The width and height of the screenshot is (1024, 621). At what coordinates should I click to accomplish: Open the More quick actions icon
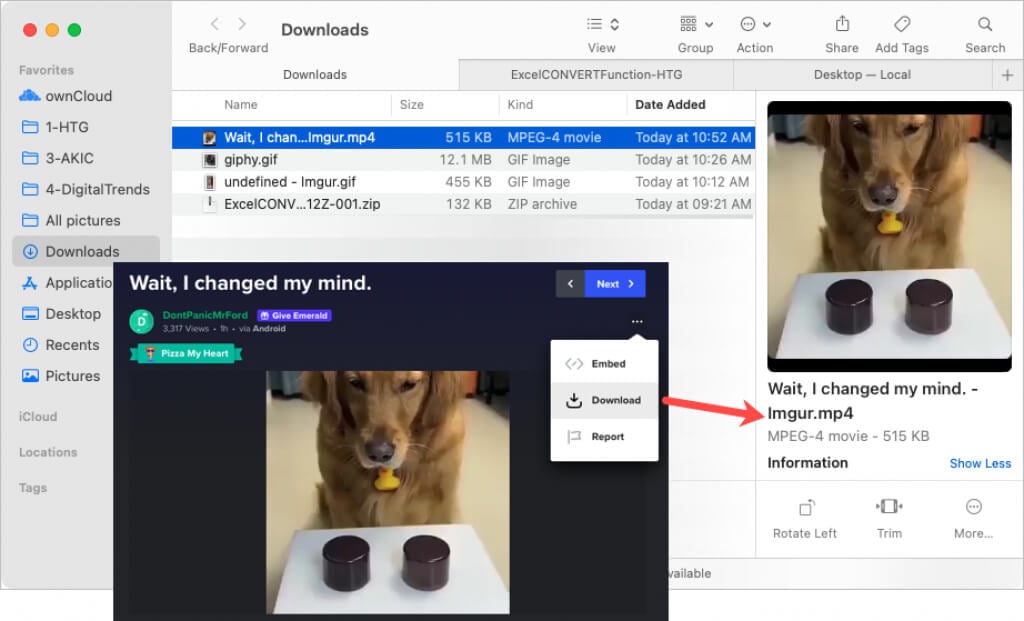click(973, 507)
